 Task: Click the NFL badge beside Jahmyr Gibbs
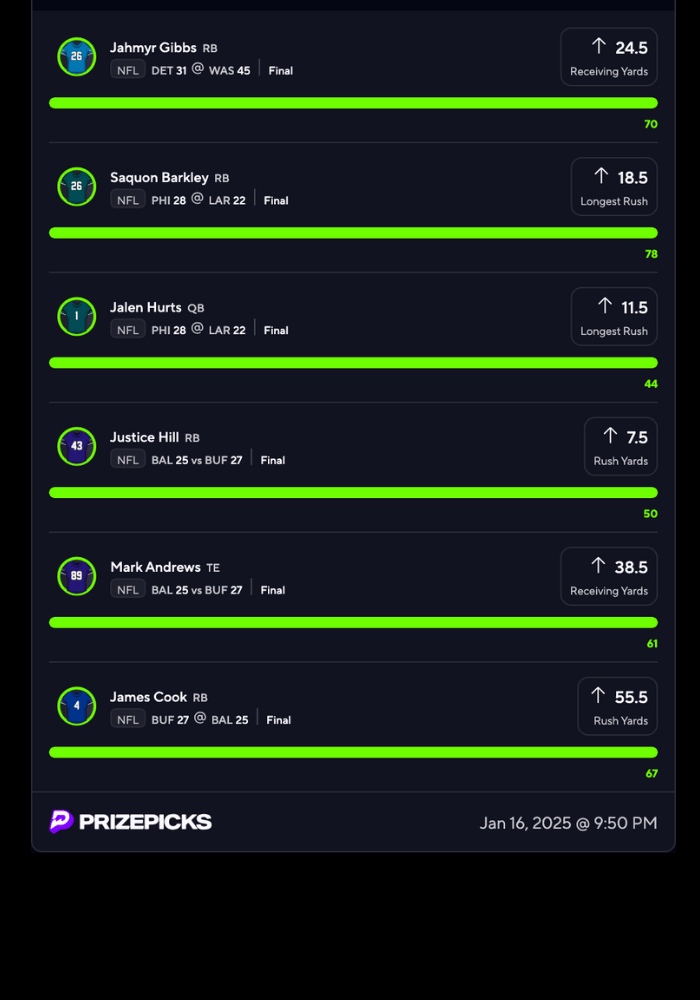pos(128,70)
